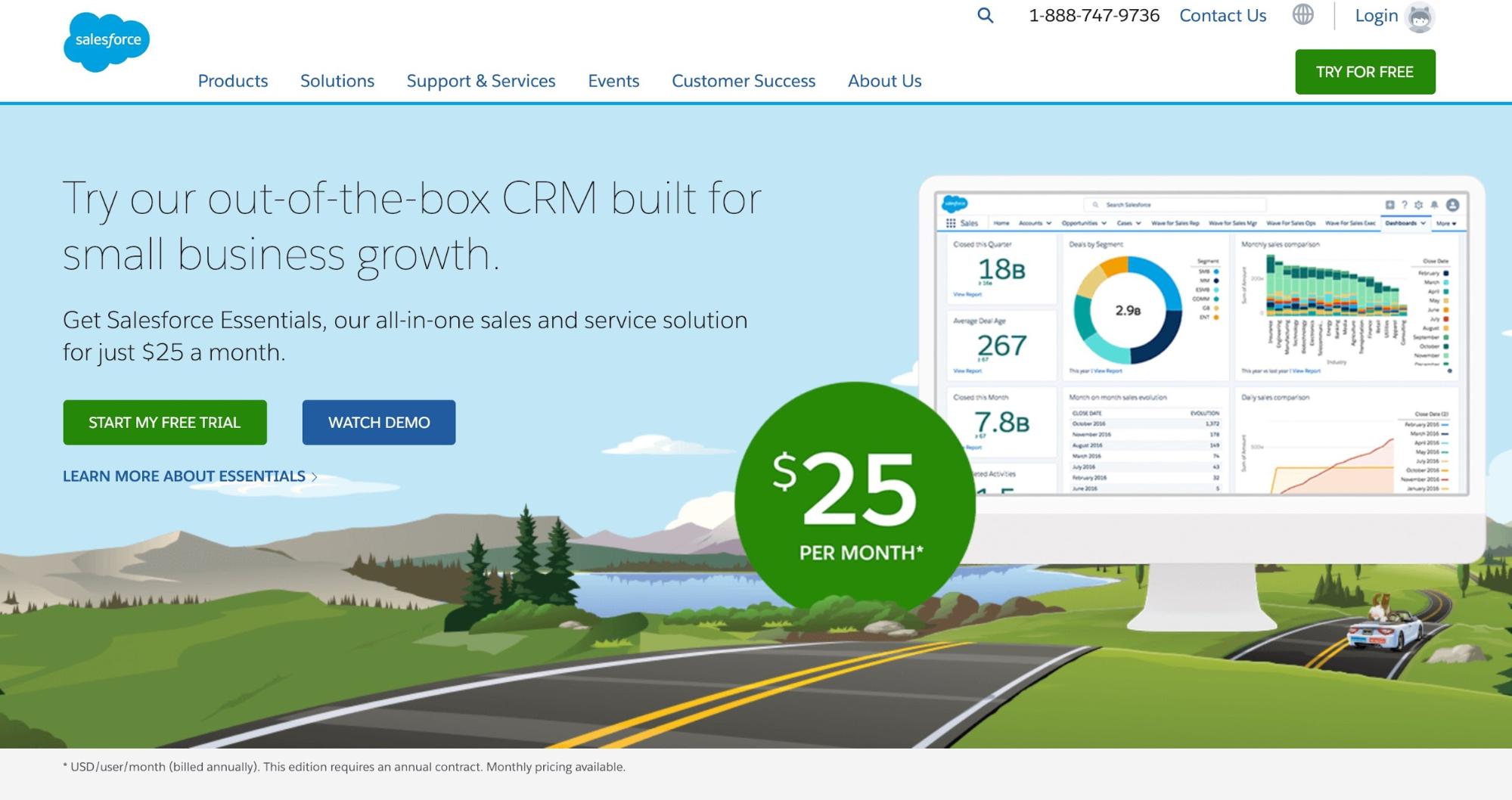The image size is (1512, 800).
Task: Click the Login link
Action: coord(1376,16)
